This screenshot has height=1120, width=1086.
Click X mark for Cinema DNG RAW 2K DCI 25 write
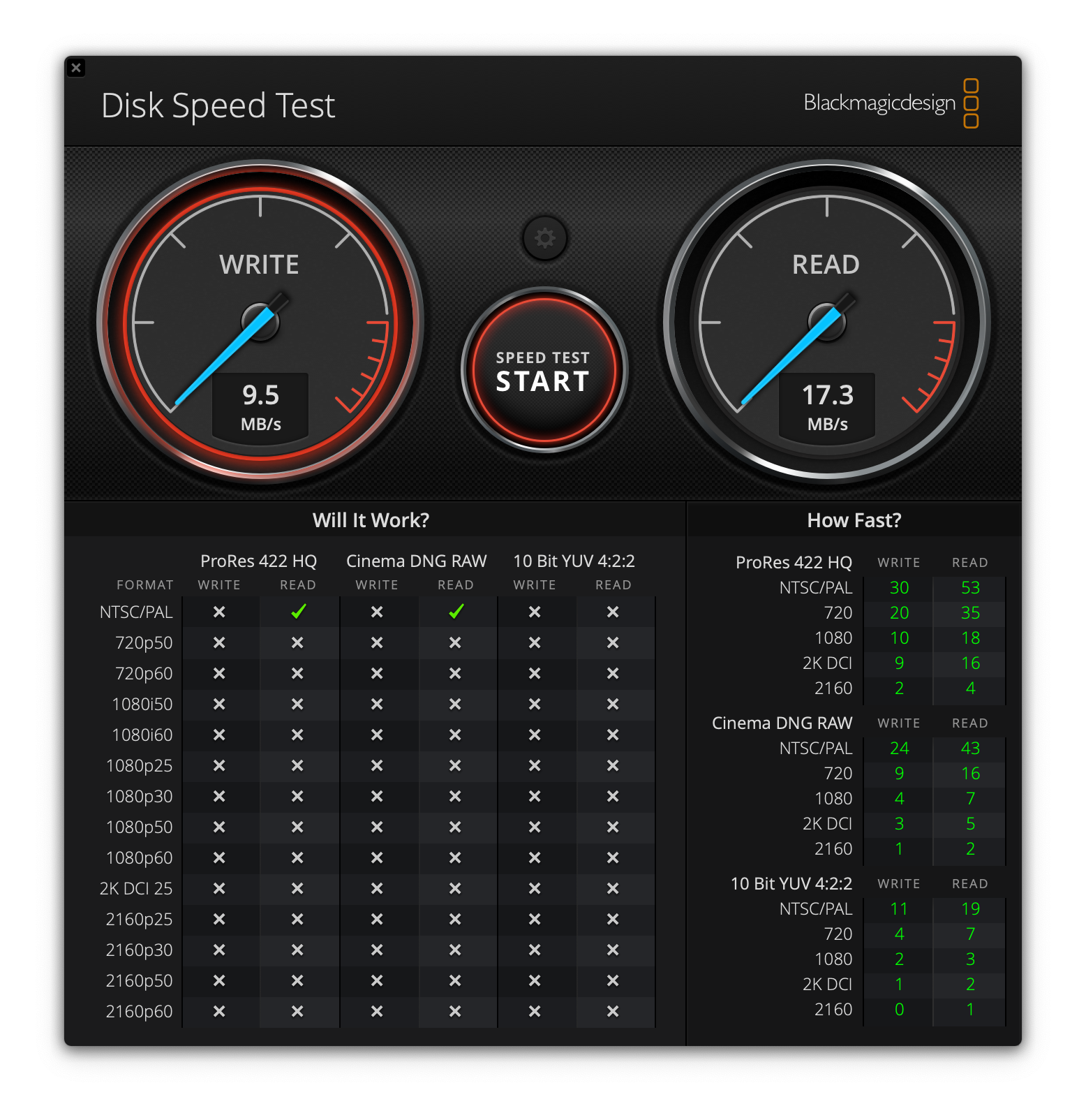pos(377,888)
